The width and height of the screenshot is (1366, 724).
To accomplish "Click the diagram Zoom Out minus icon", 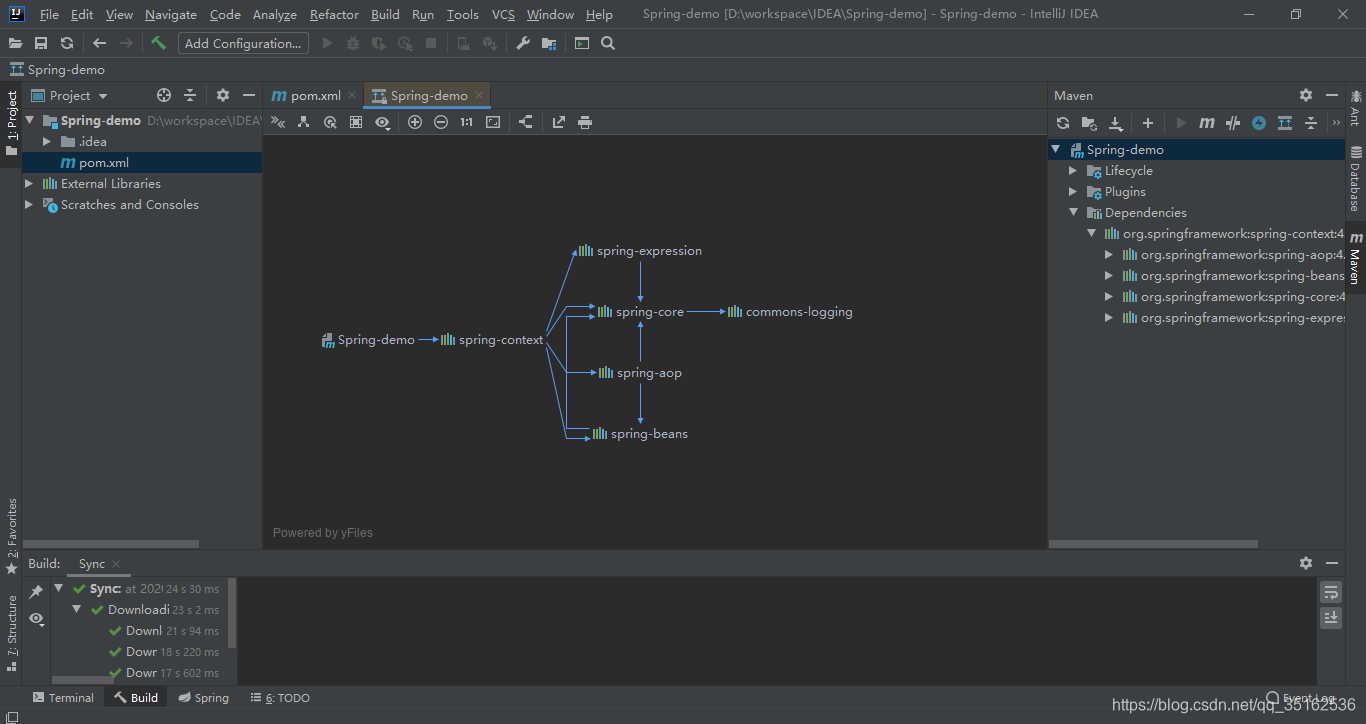I will 441,122.
